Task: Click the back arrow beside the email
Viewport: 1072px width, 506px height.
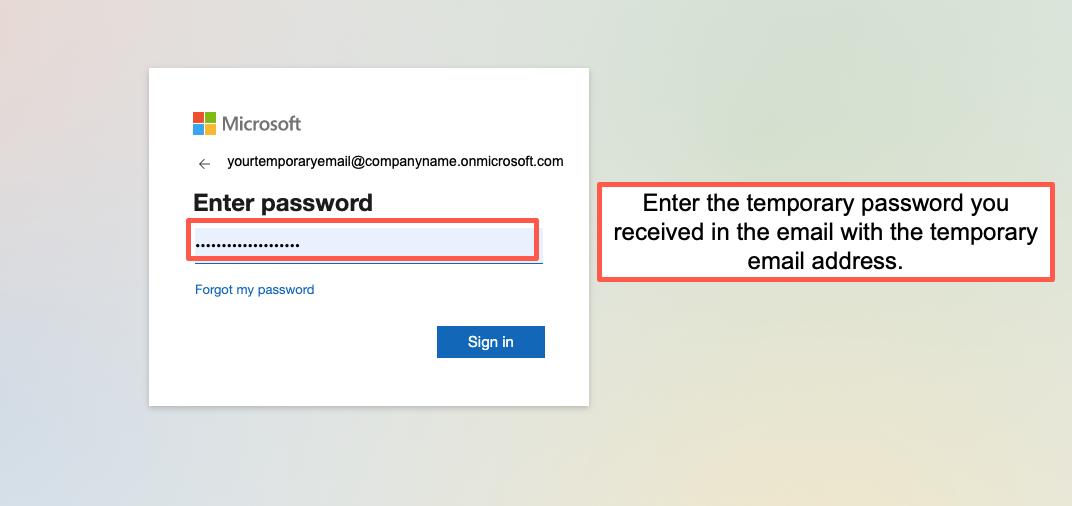Action: coord(204,163)
